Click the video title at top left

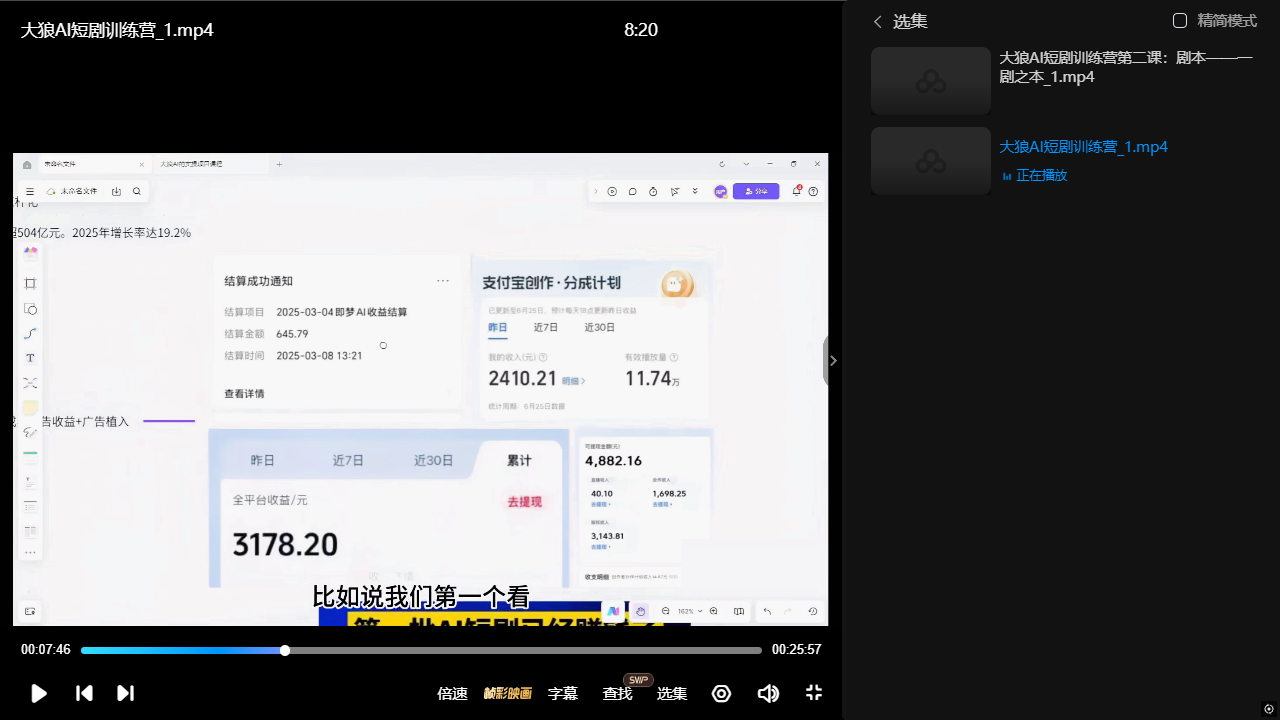click(x=117, y=30)
